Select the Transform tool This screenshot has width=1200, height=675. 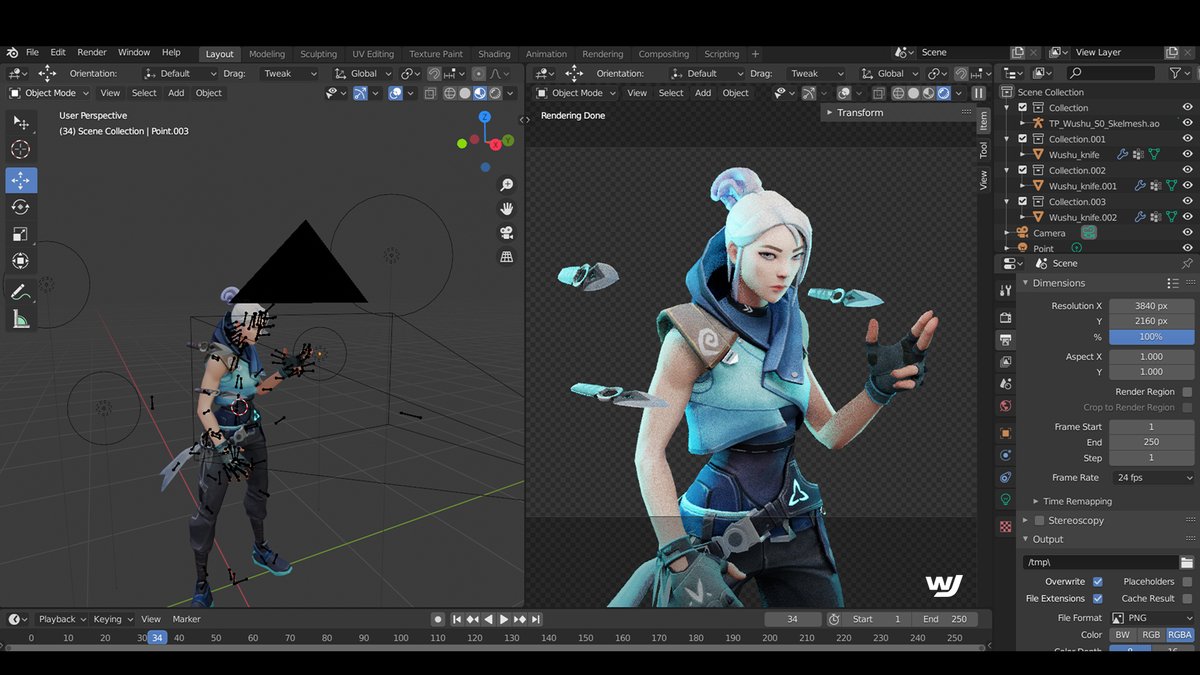(21, 261)
